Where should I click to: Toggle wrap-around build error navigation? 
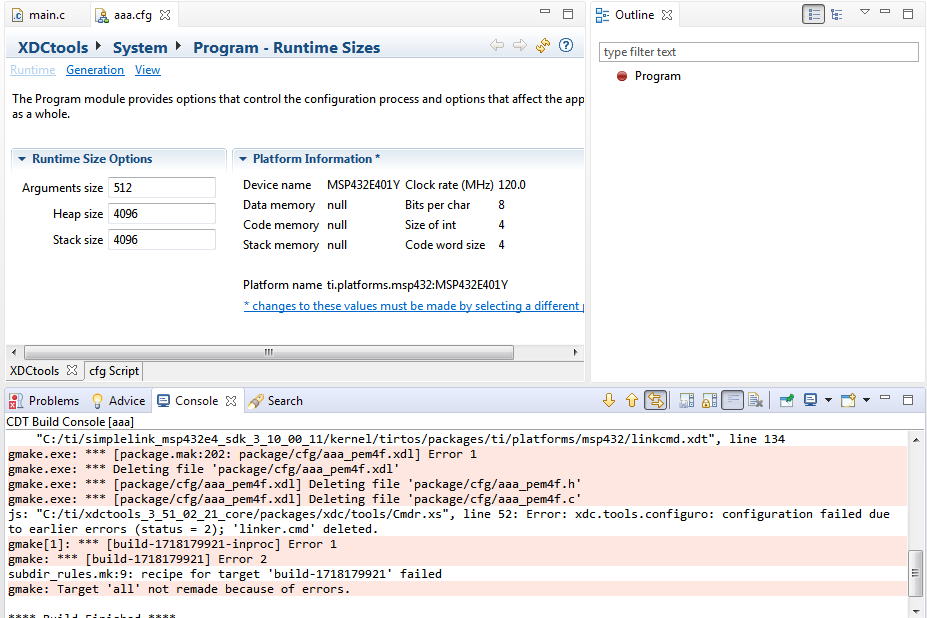click(x=656, y=401)
